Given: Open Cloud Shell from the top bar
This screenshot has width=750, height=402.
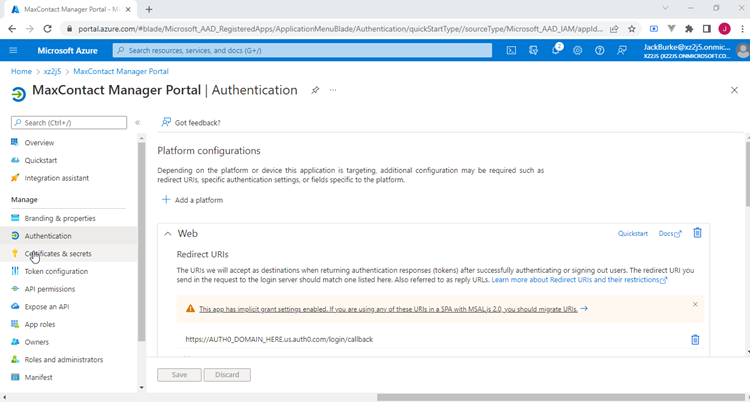Looking at the screenshot, I should tap(511, 50).
